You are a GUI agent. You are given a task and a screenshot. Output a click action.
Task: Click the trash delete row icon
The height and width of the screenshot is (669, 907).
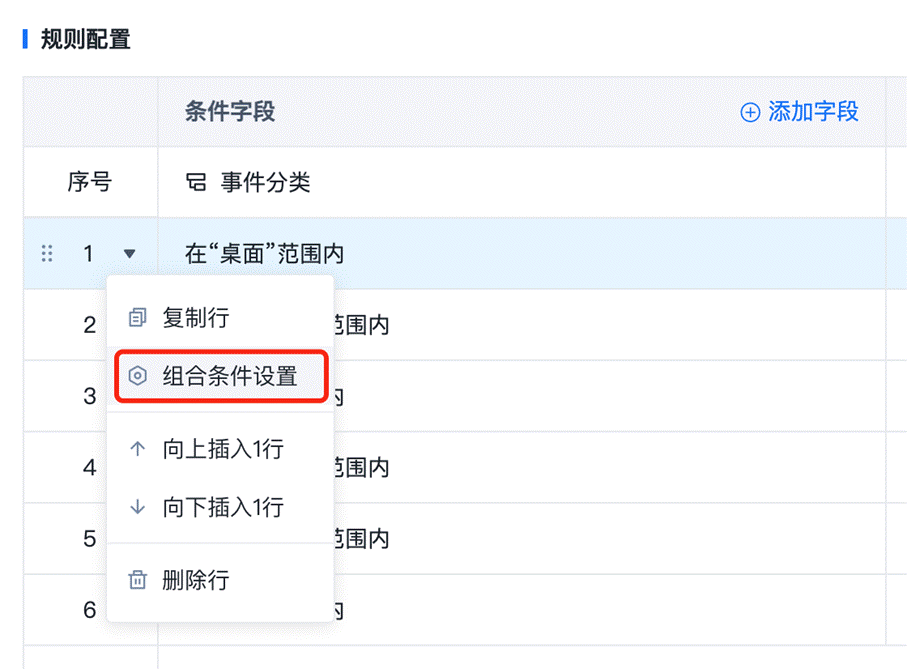137,579
